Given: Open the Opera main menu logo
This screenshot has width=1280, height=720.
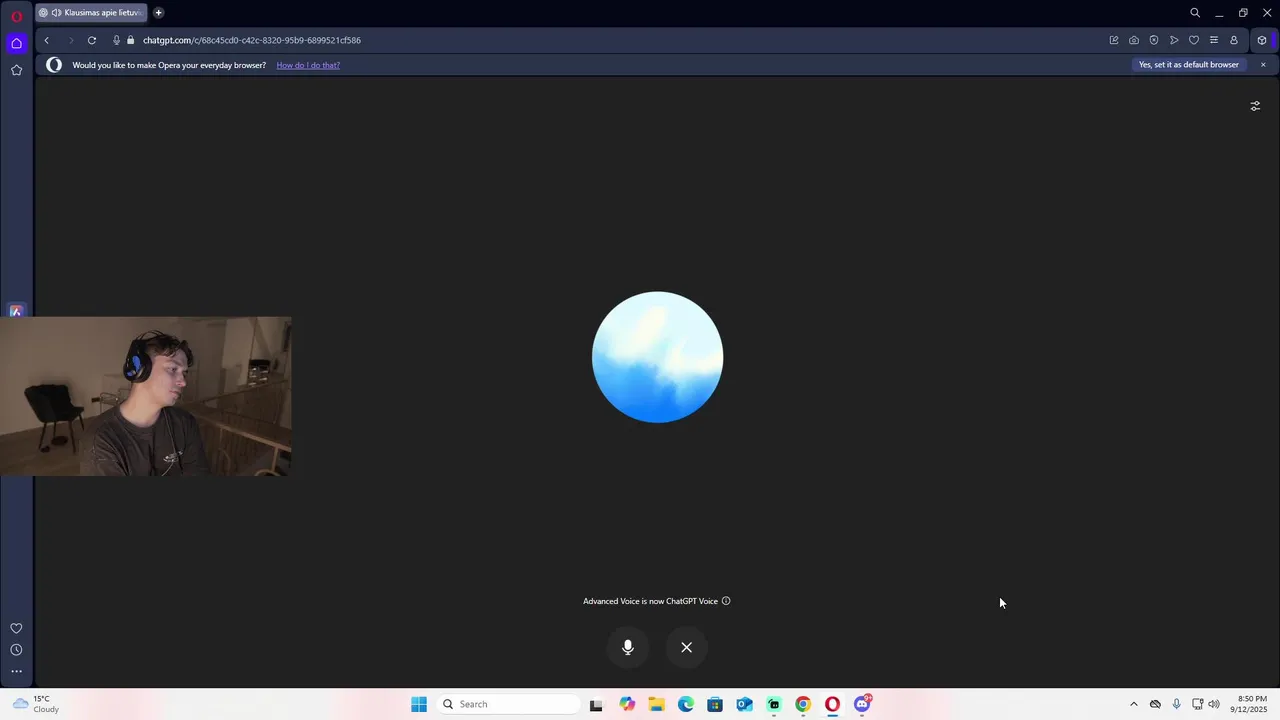Looking at the screenshot, I should (16, 16).
